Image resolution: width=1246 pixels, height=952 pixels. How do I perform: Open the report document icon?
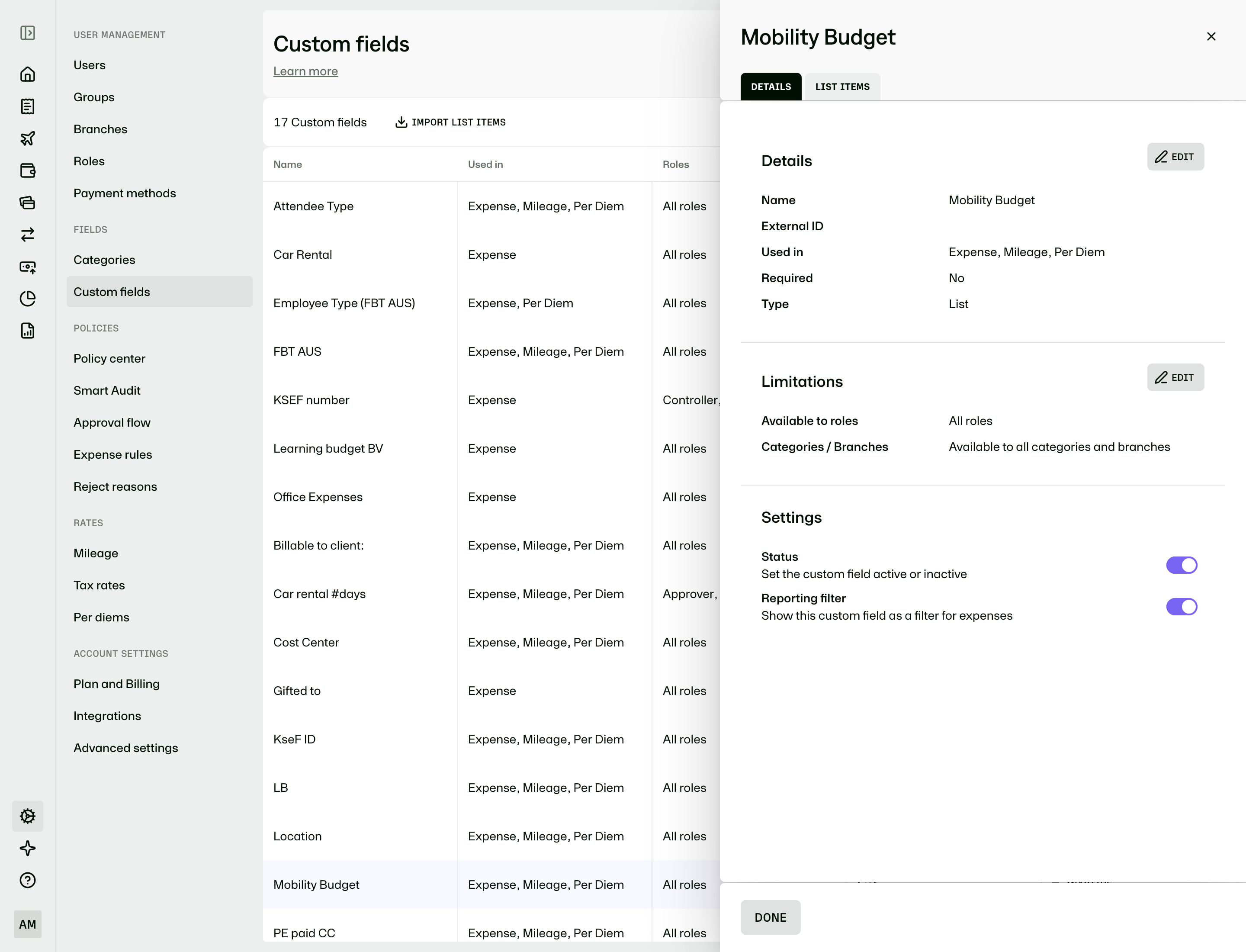click(27, 331)
